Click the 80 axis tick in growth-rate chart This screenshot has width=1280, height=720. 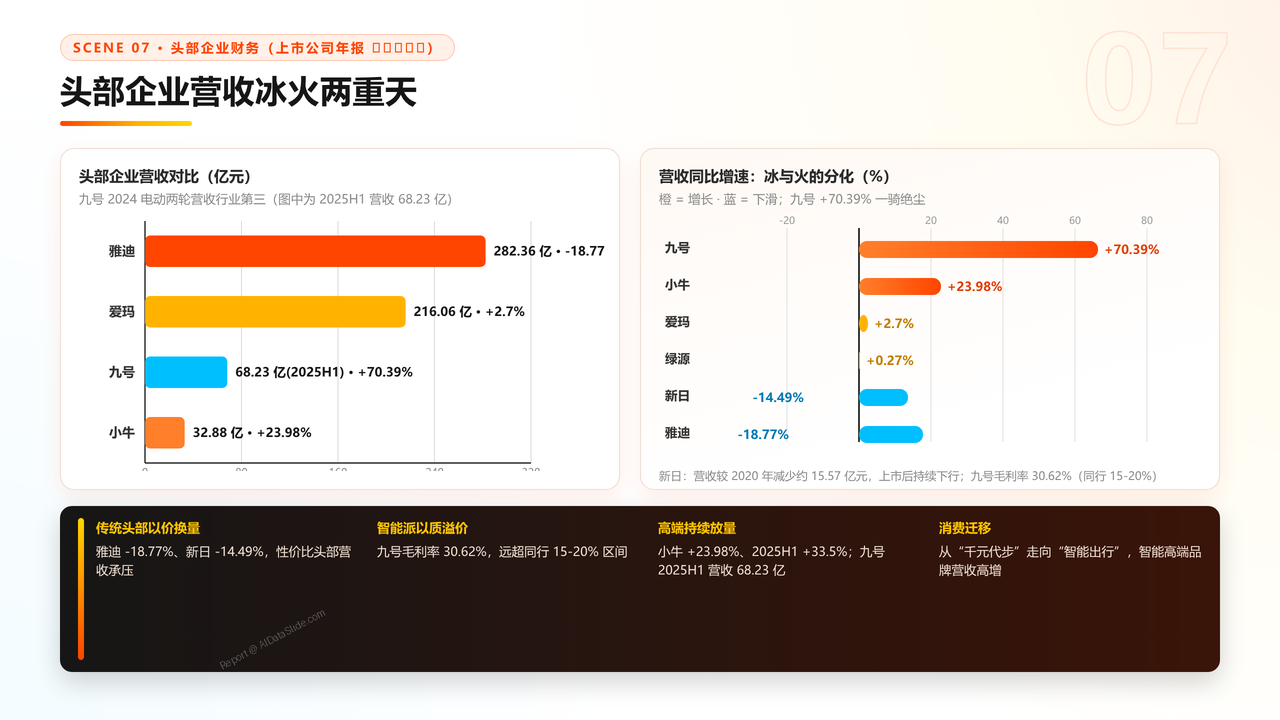(1147, 221)
